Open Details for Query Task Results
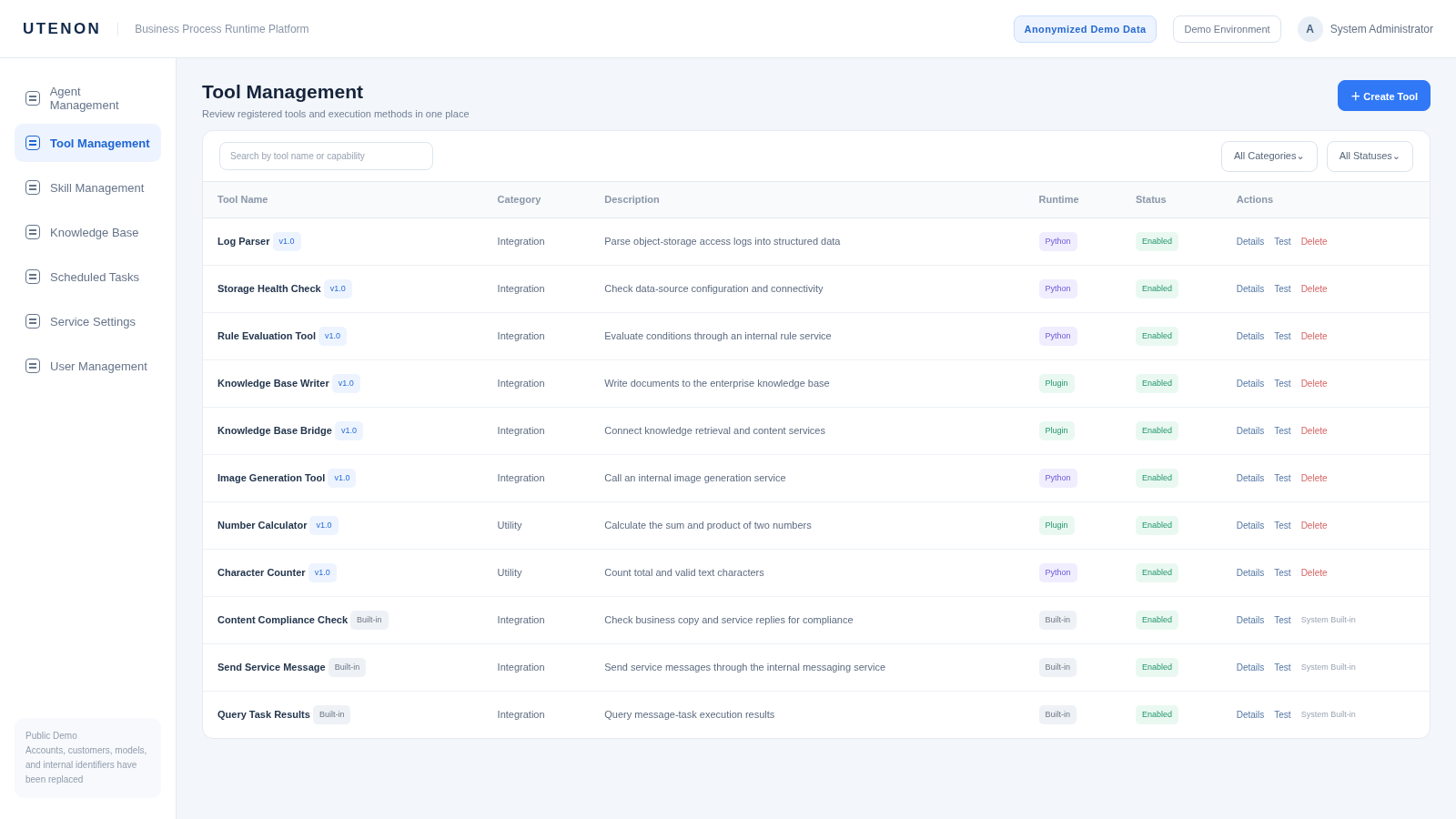Screen dimensions: 1456x819 (x=1250, y=715)
